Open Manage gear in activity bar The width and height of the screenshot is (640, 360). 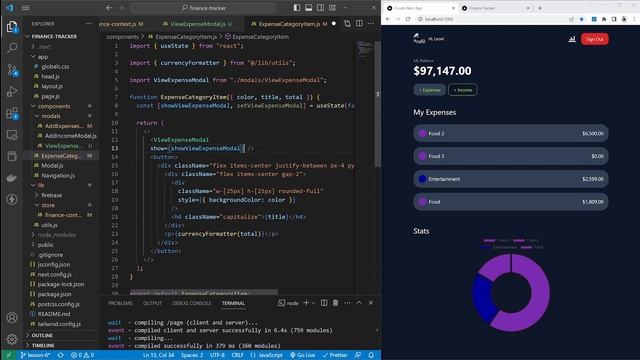12,339
